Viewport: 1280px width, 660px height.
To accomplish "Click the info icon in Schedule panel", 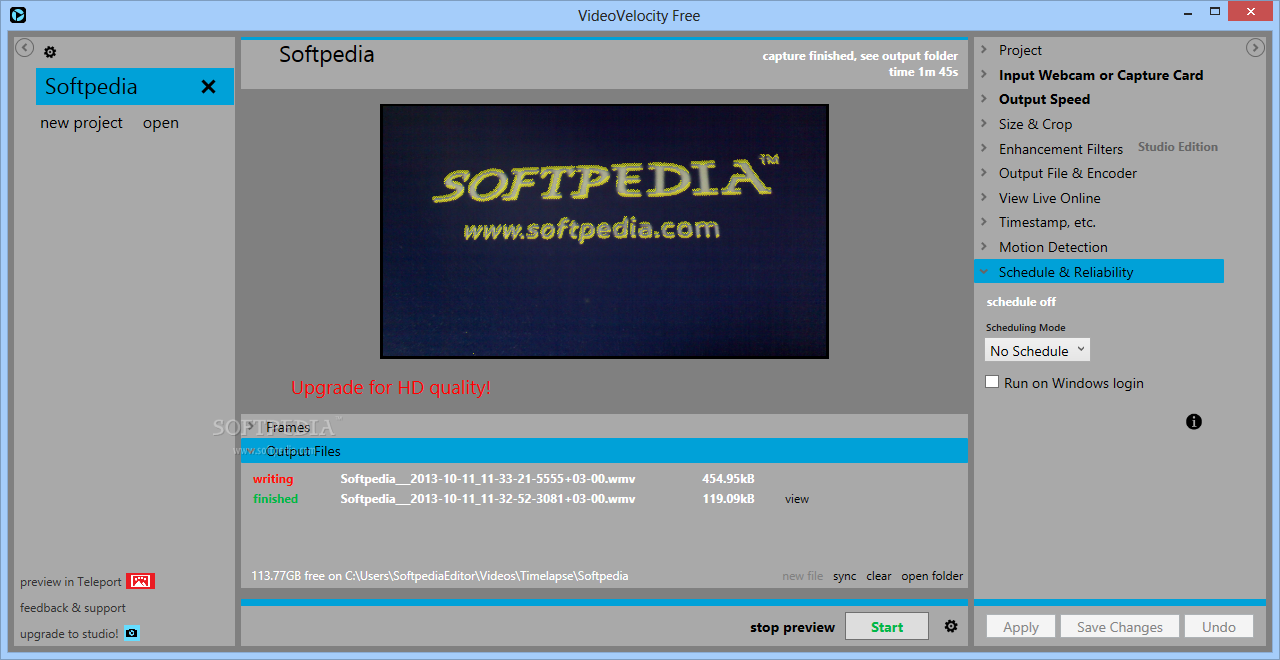I will (1194, 422).
